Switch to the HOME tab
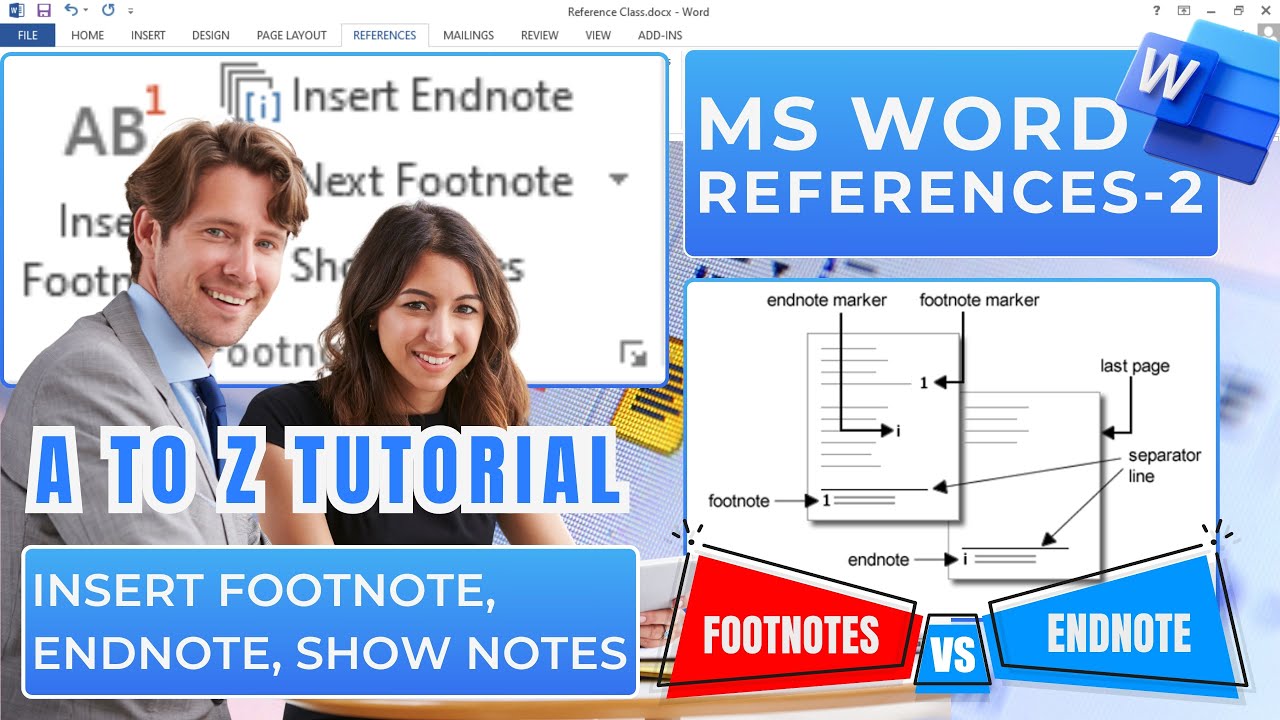The image size is (1280, 720). tap(88, 35)
